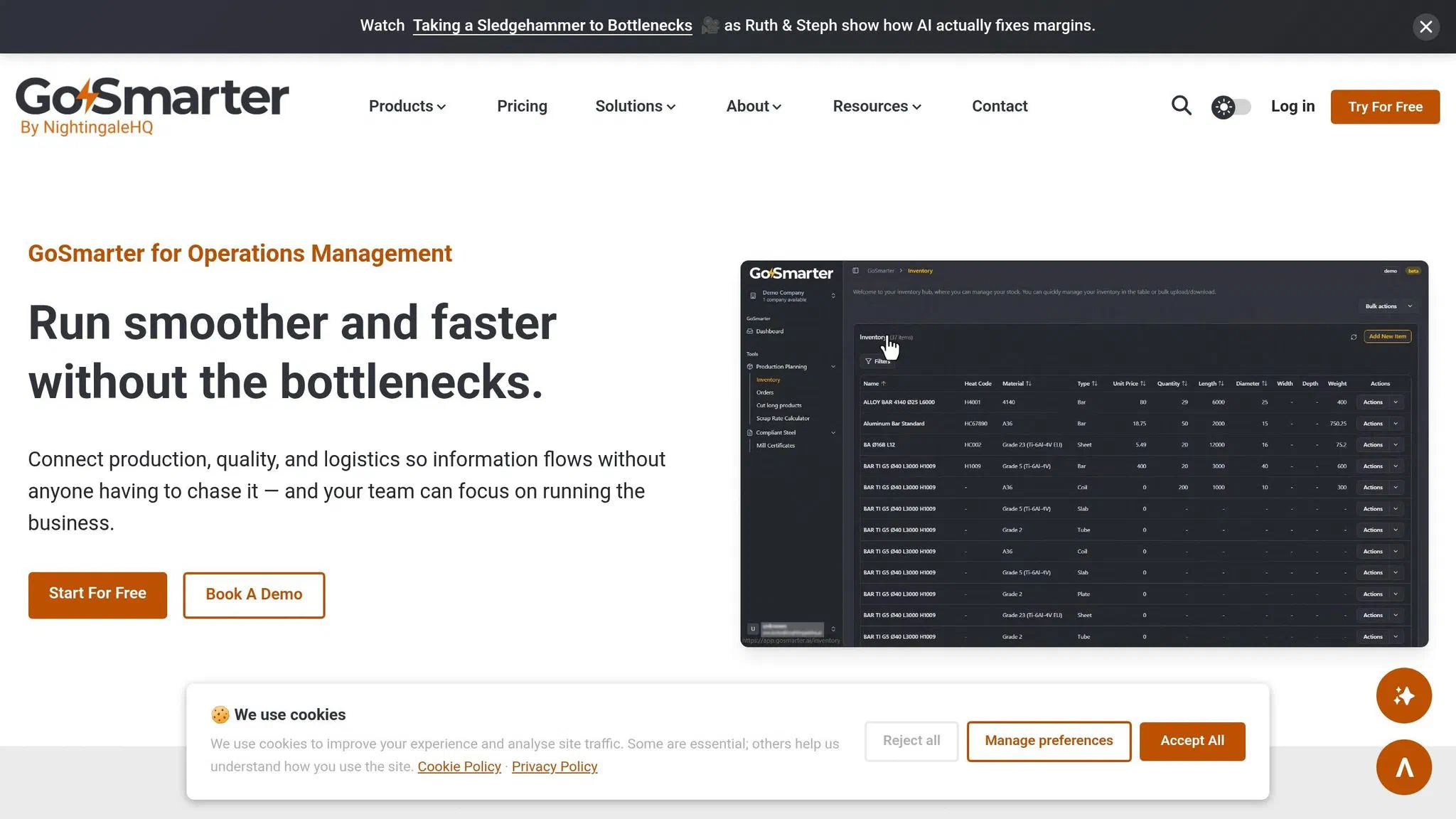
Task: Open Manage preferences for cookies
Action: (1048, 741)
